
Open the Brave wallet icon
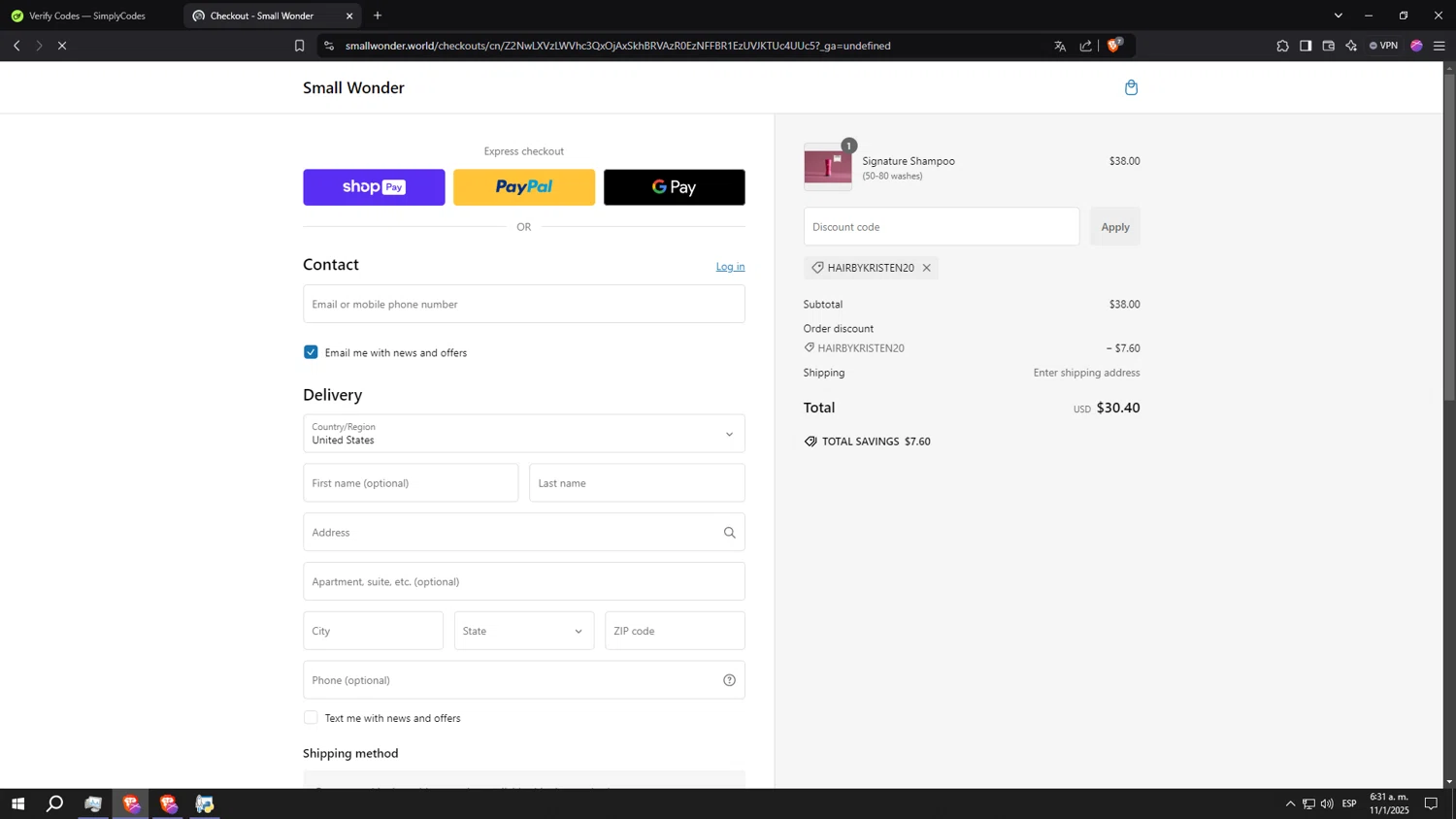pos(1329,46)
